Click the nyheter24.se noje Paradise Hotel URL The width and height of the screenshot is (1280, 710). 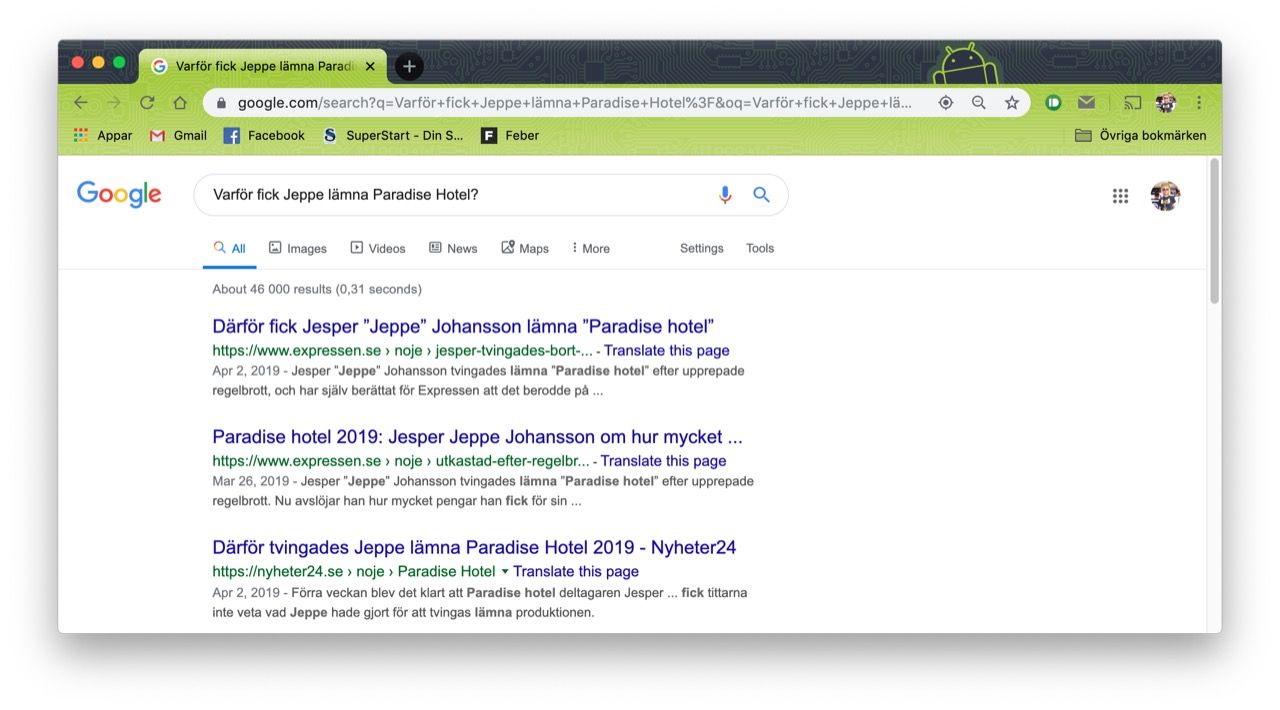point(354,572)
